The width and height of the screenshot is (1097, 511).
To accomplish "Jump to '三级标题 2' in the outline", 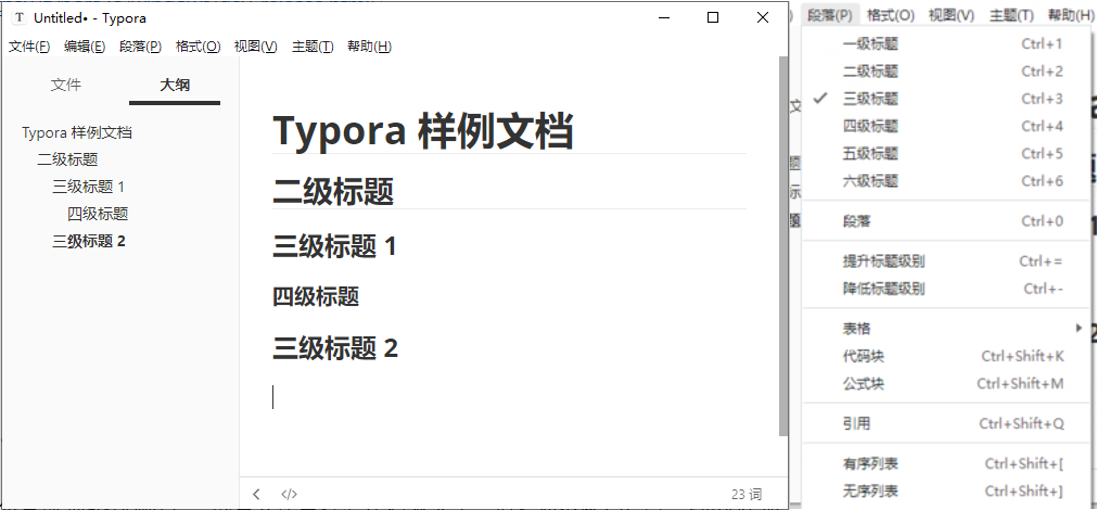I will tap(89, 242).
